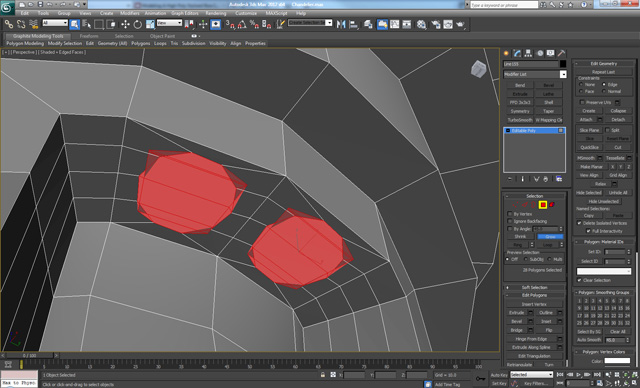Open the Utilities hammer panel tab
Image resolution: width=640 pixels, height=388 pixels.
coord(562,53)
